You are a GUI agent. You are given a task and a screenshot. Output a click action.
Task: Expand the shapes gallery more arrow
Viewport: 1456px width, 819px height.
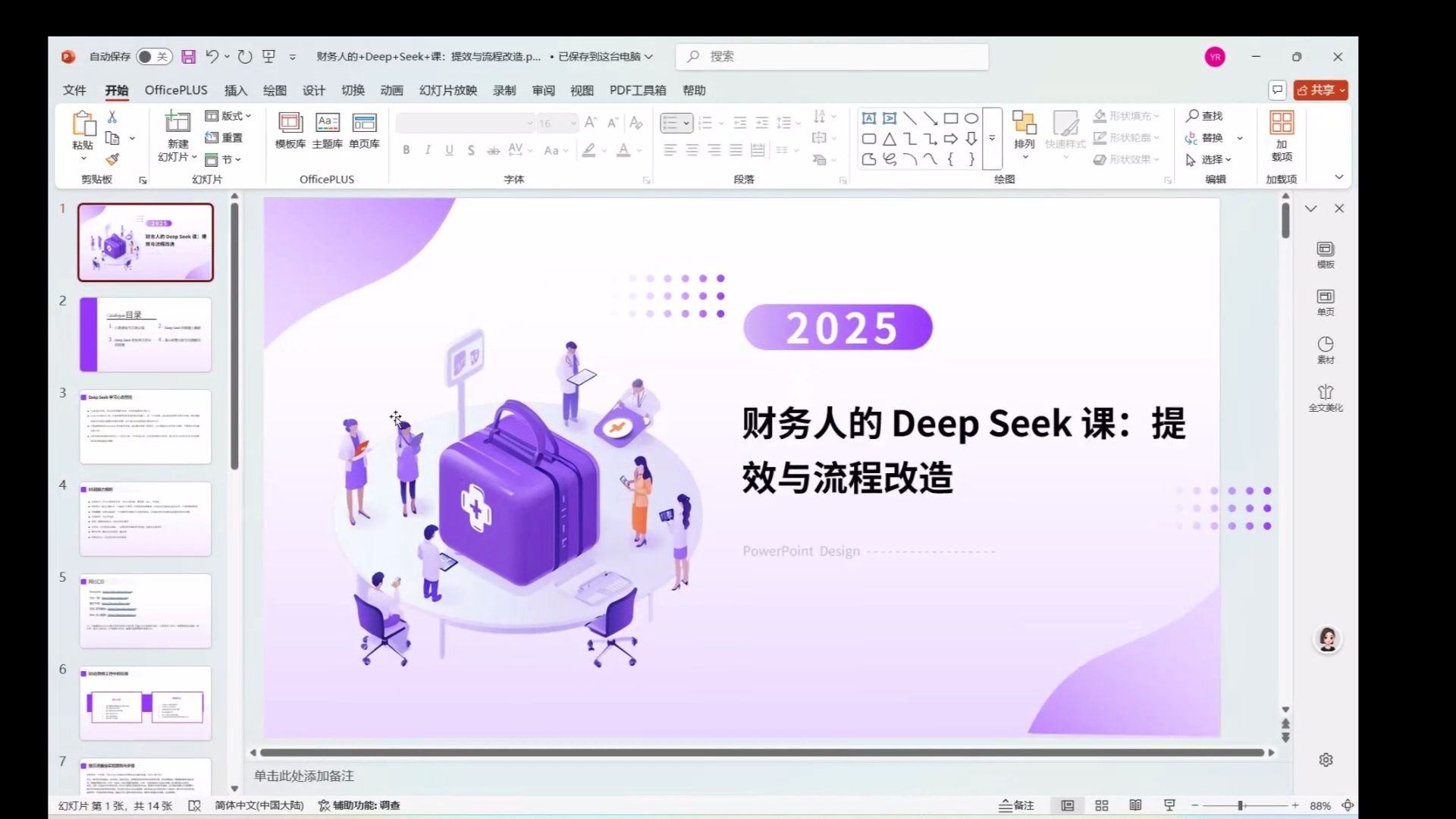tap(992, 138)
